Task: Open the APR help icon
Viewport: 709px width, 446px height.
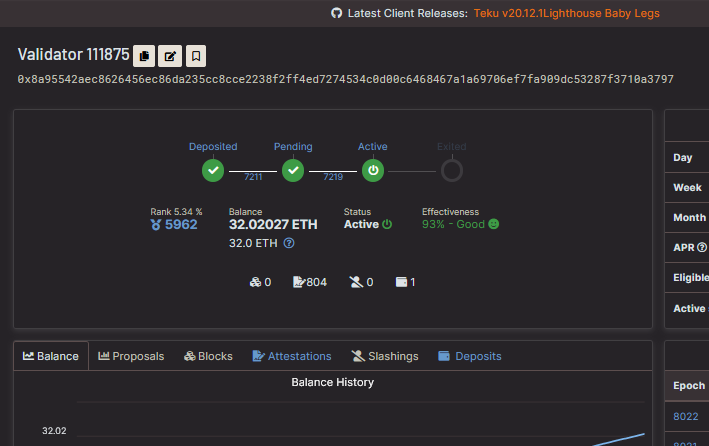Action: 702,247
